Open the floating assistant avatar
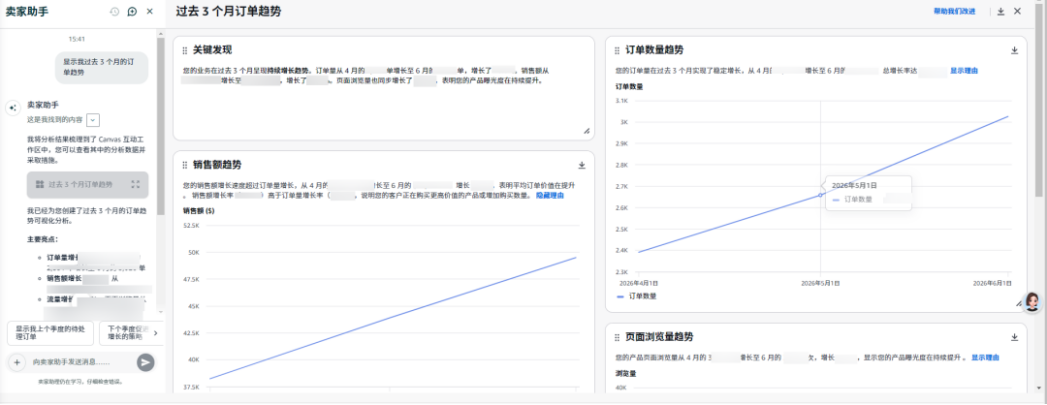Screen dimensions: 1047x405 click(1032, 302)
